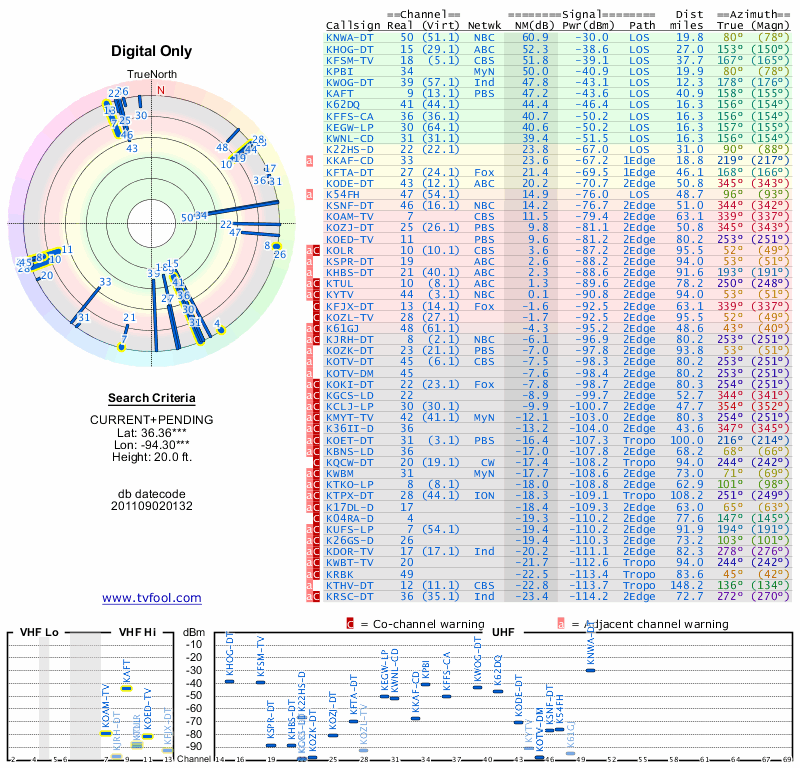Click the VHF Hi band label
The height and width of the screenshot is (768, 800).
click(137, 632)
